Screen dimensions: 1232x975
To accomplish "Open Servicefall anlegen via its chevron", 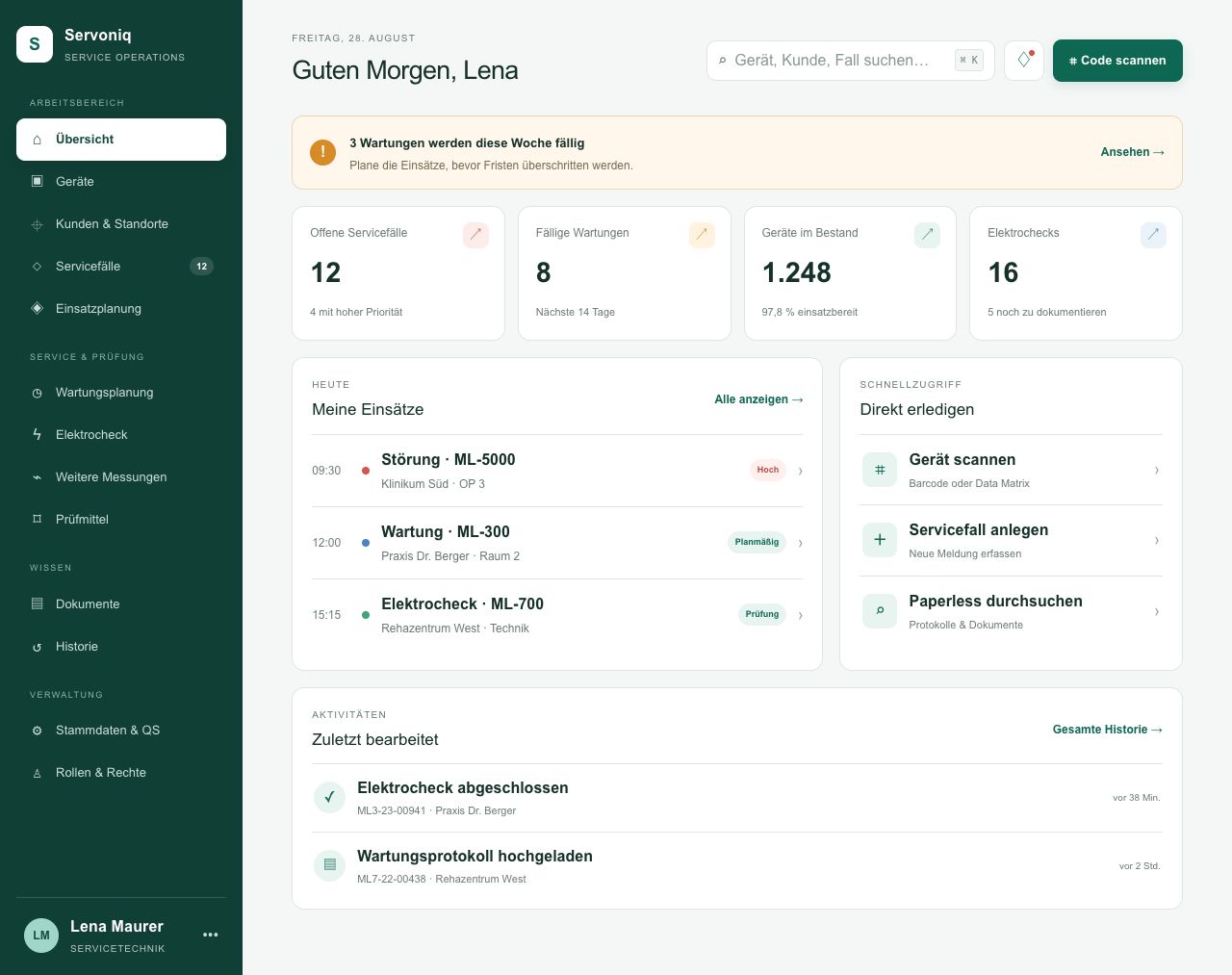I will pyautogui.click(x=1156, y=540).
